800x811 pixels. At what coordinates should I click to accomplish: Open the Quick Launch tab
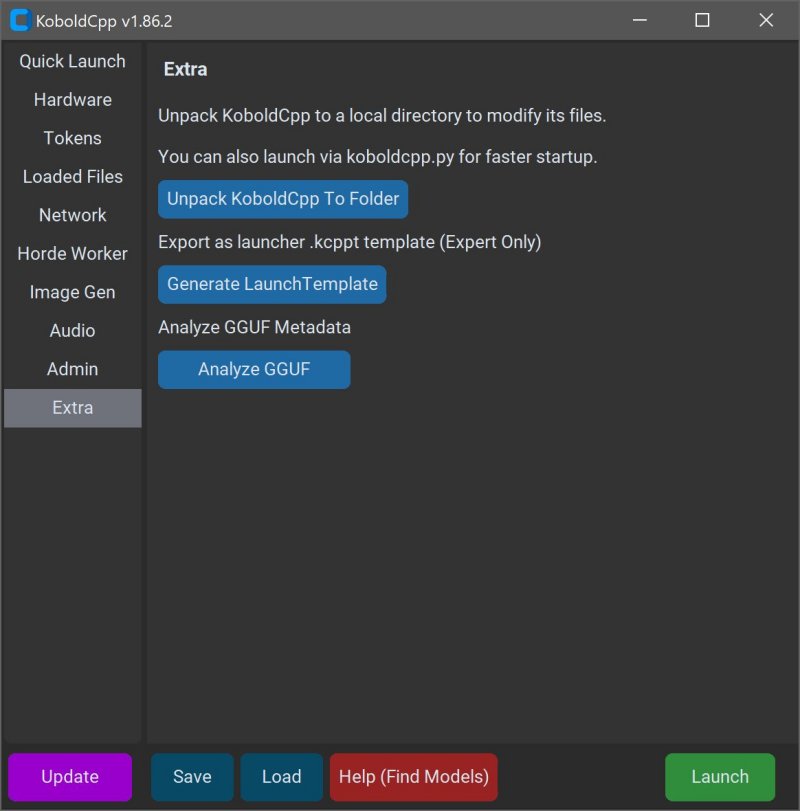point(73,61)
